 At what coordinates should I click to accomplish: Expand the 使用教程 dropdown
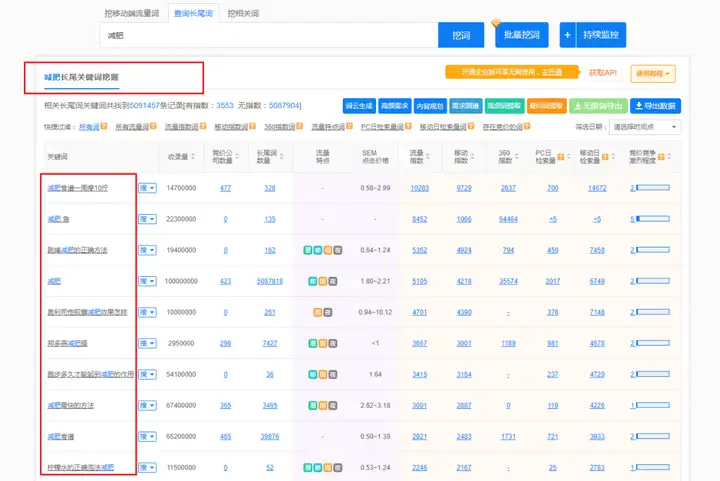[x=654, y=73]
